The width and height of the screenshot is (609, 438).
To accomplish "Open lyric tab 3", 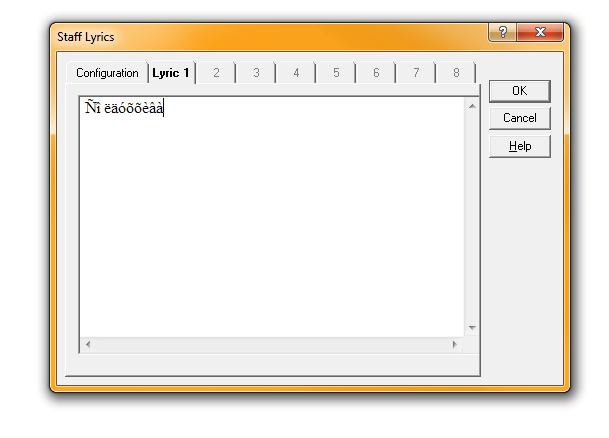I will coord(256,73).
